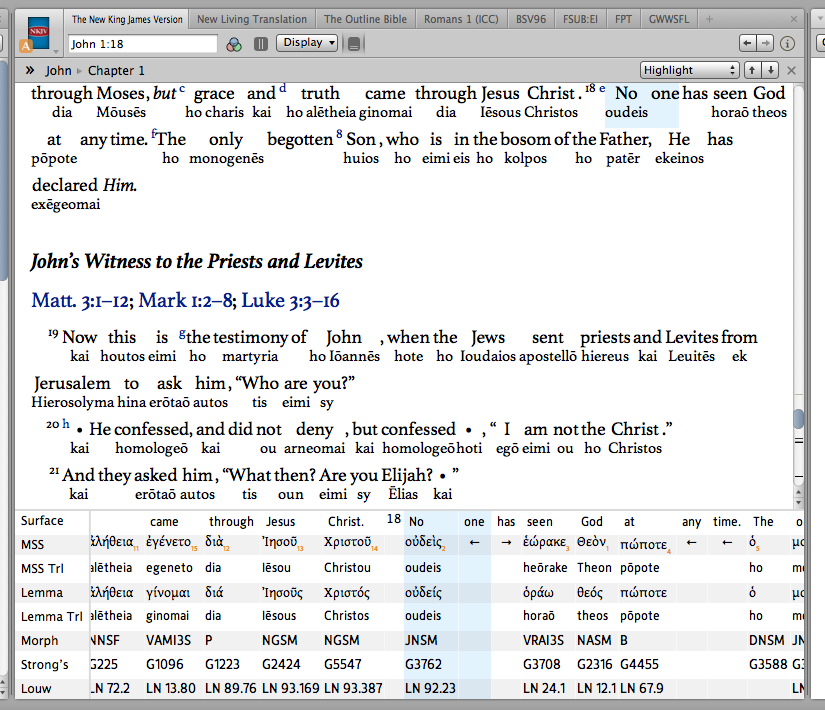
Task: Click the Lemma Trl row label
Action: (x=52, y=616)
